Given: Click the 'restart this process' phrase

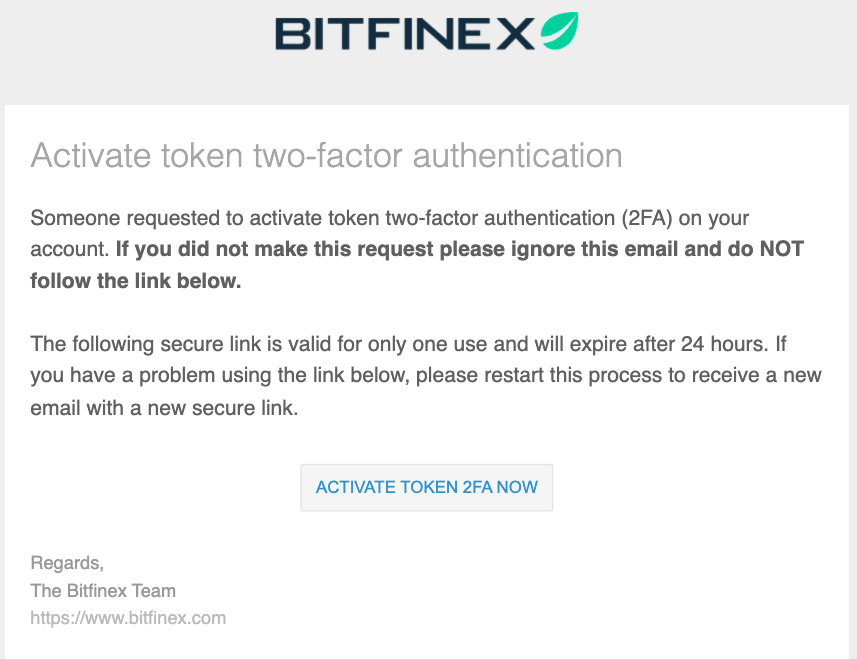Looking at the screenshot, I should tap(569, 376).
